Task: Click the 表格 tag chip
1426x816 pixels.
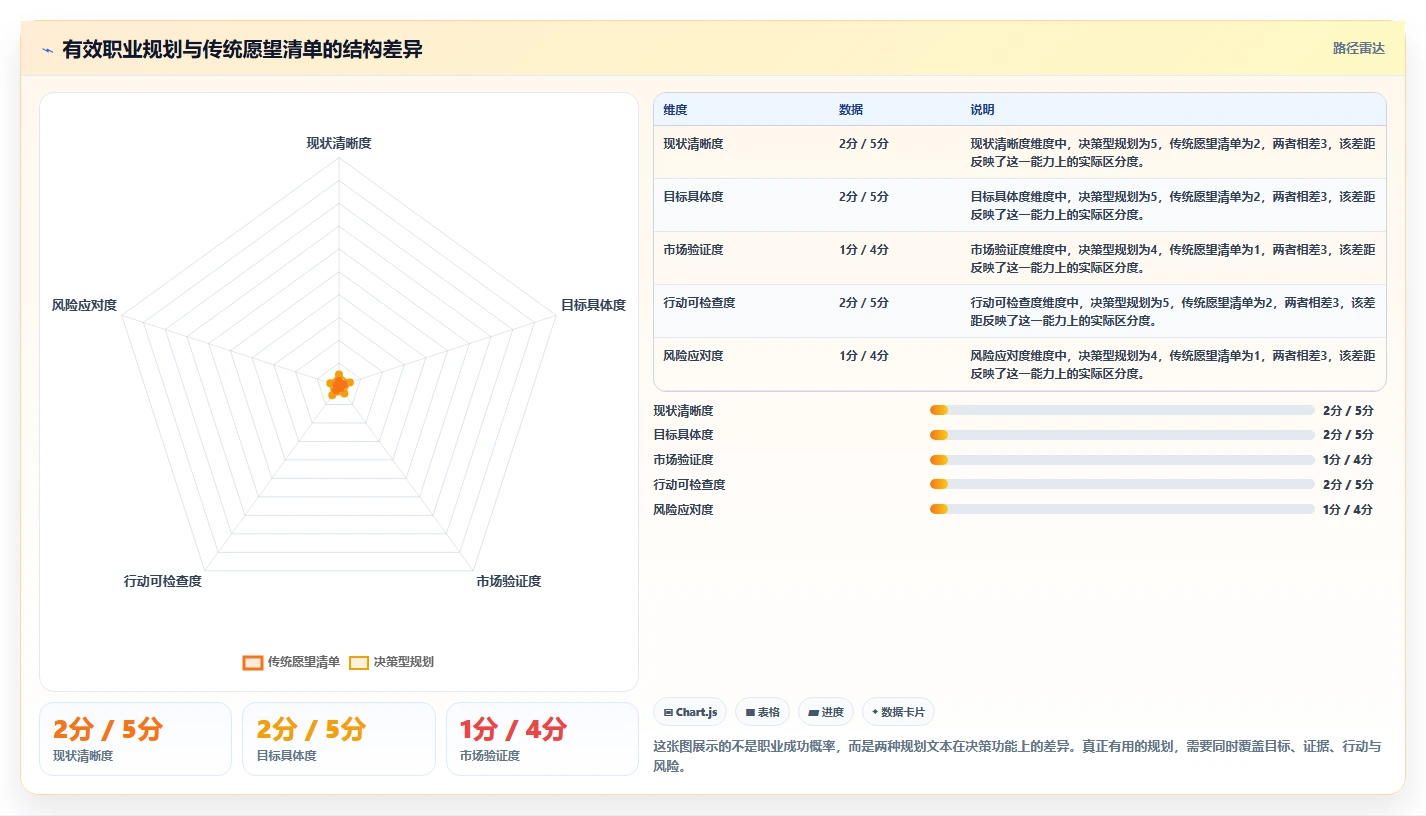Action: coord(762,712)
